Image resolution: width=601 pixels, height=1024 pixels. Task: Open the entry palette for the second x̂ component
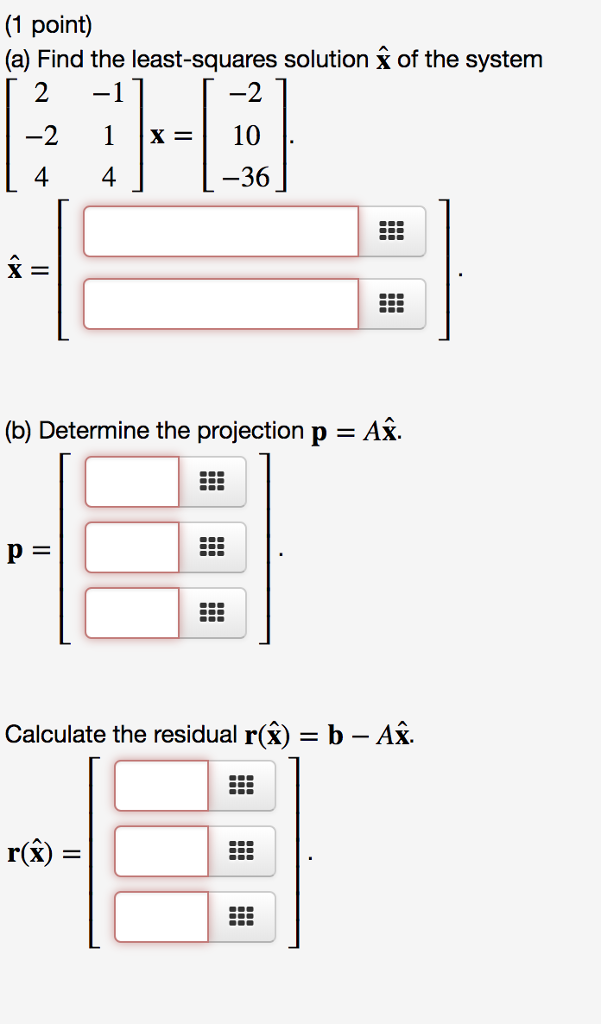pyautogui.click(x=391, y=303)
